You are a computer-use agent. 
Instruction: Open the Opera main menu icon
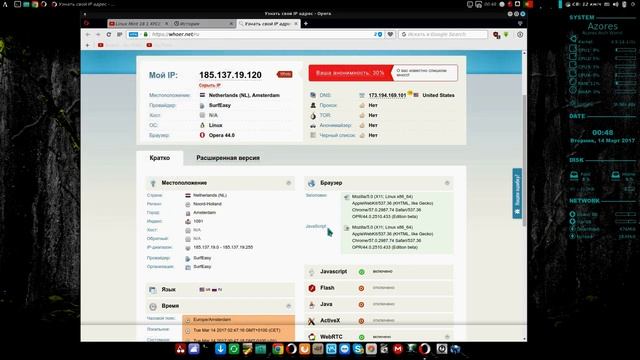pyautogui.click(x=87, y=23)
